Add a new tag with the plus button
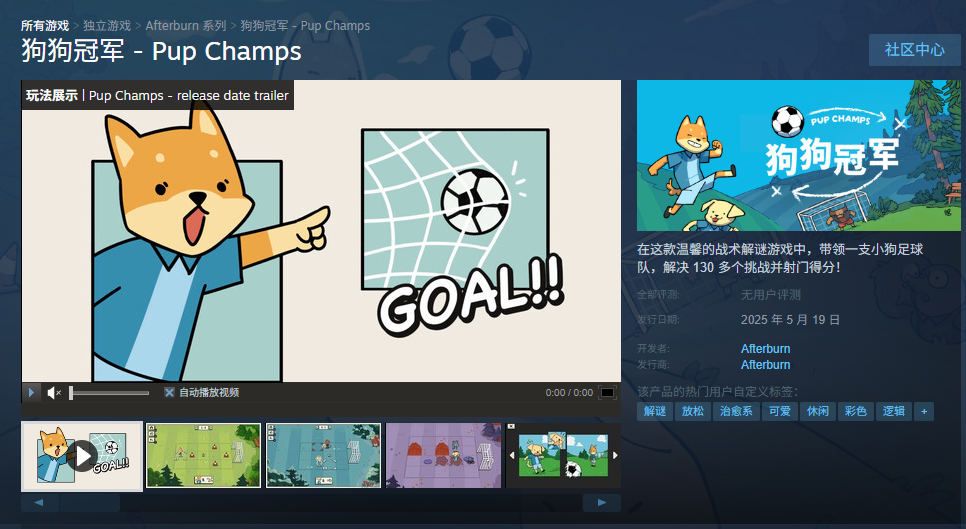Viewport: 966px width, 529px height. coord(924,411)
